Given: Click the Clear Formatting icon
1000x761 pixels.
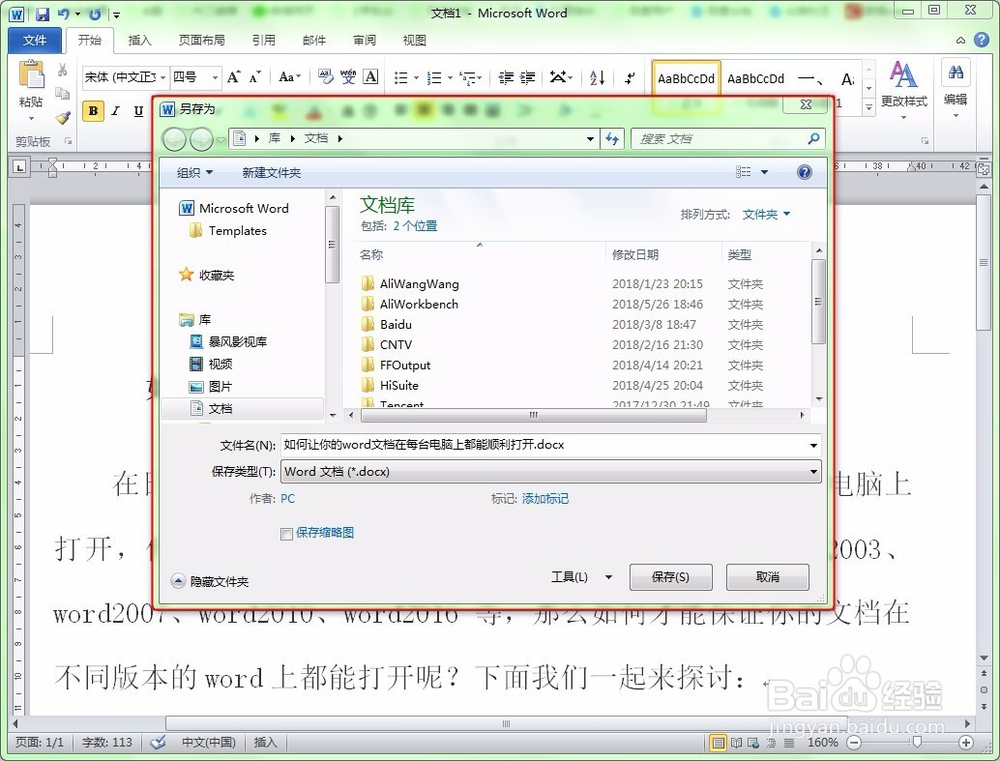Looking at the screenshot, I should click(326, 77).
